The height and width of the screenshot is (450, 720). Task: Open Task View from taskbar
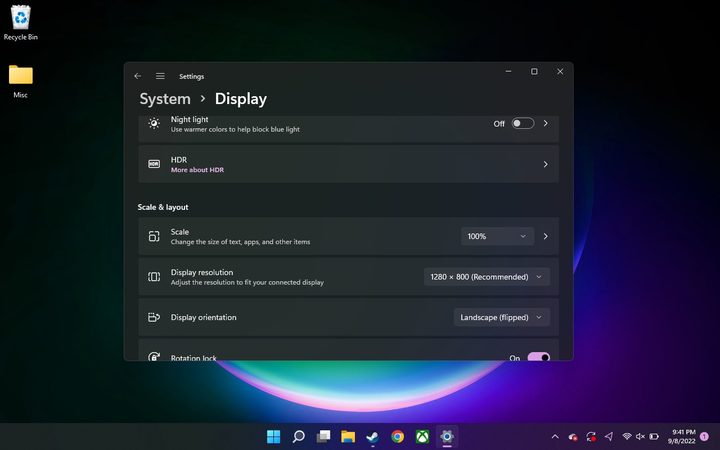coord(323,436)
